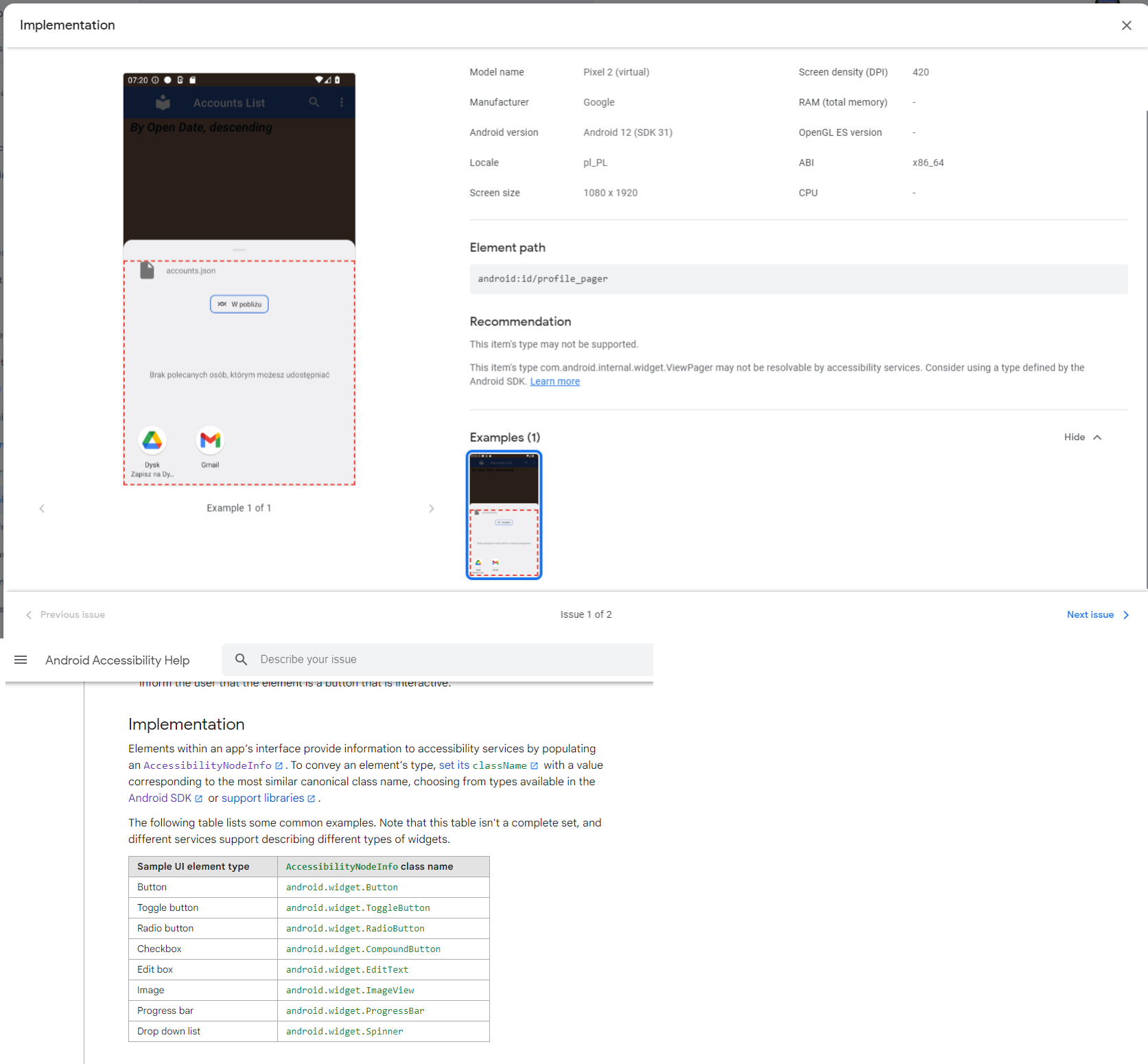Open the hamburger menu in Accessibility Help
Screen dimensions: 1148x1064
pyautogui.click(x=21, y=660)
